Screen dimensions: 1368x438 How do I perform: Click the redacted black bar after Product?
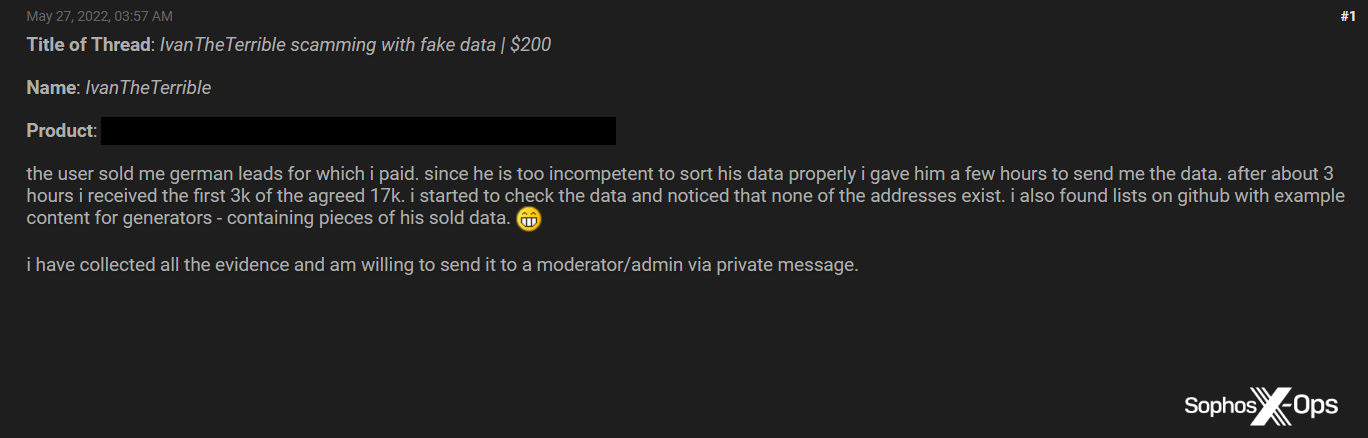(x=358, y=131)
